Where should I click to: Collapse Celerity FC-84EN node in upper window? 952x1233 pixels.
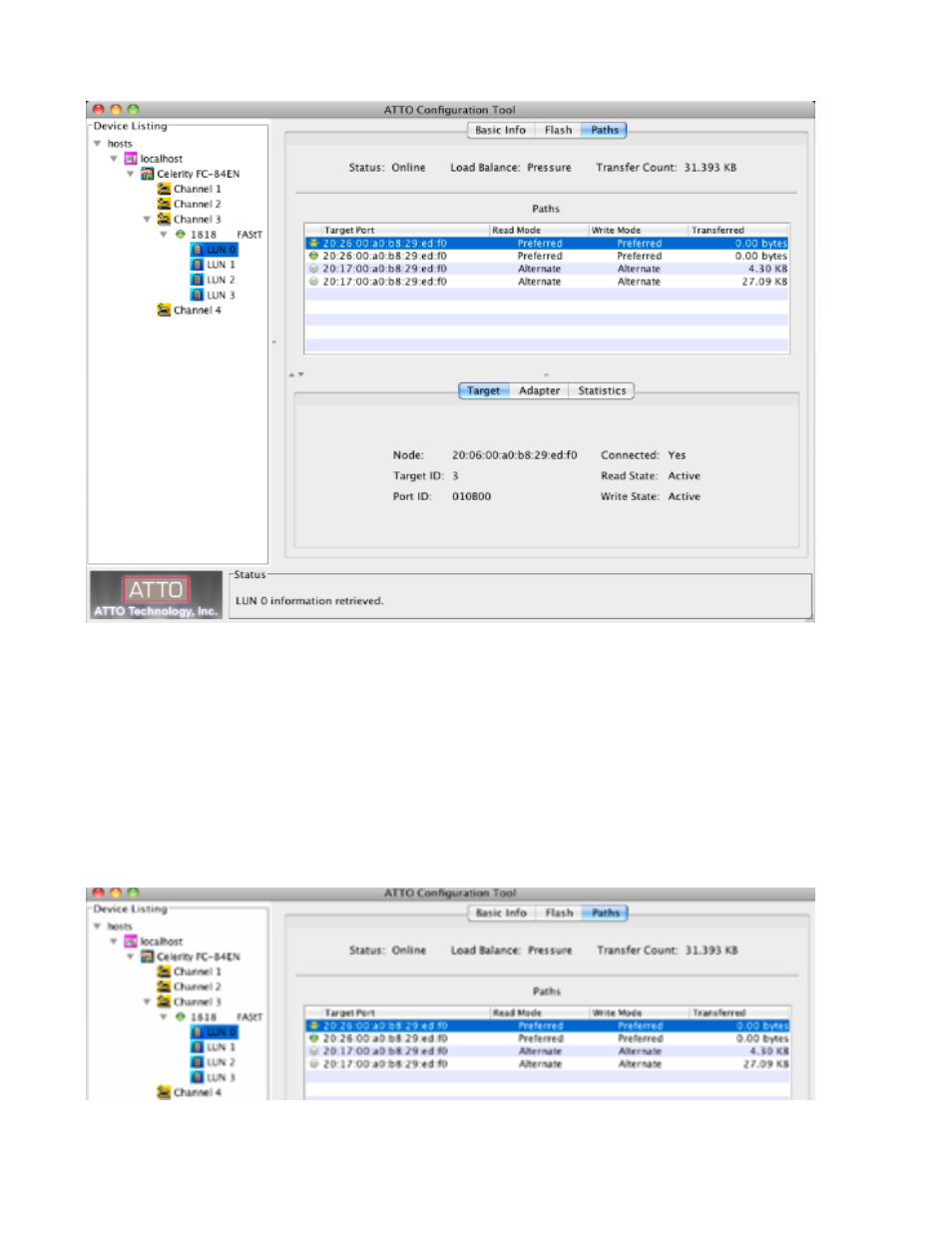[x=130, y=174]
